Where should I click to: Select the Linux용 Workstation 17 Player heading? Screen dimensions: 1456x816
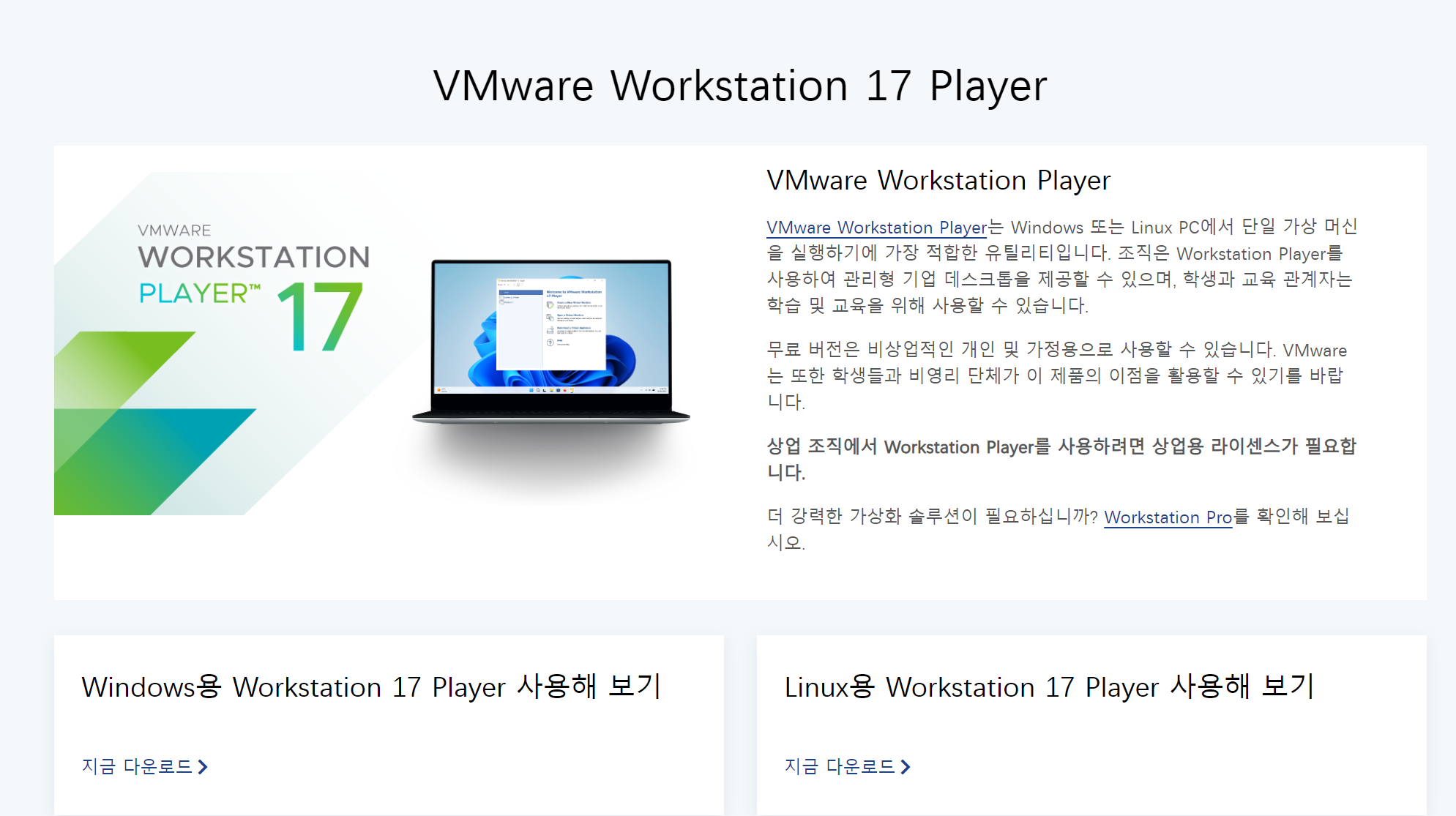pyautogui.click(x=1048, y=687)
